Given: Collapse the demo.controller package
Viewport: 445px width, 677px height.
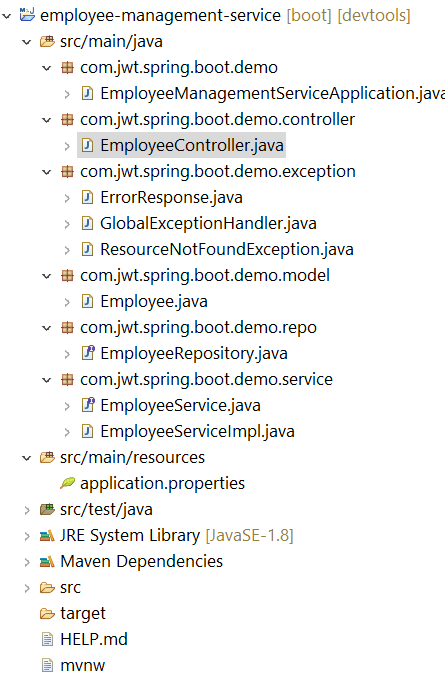Looking at the screenshot, I should [47, 120].
